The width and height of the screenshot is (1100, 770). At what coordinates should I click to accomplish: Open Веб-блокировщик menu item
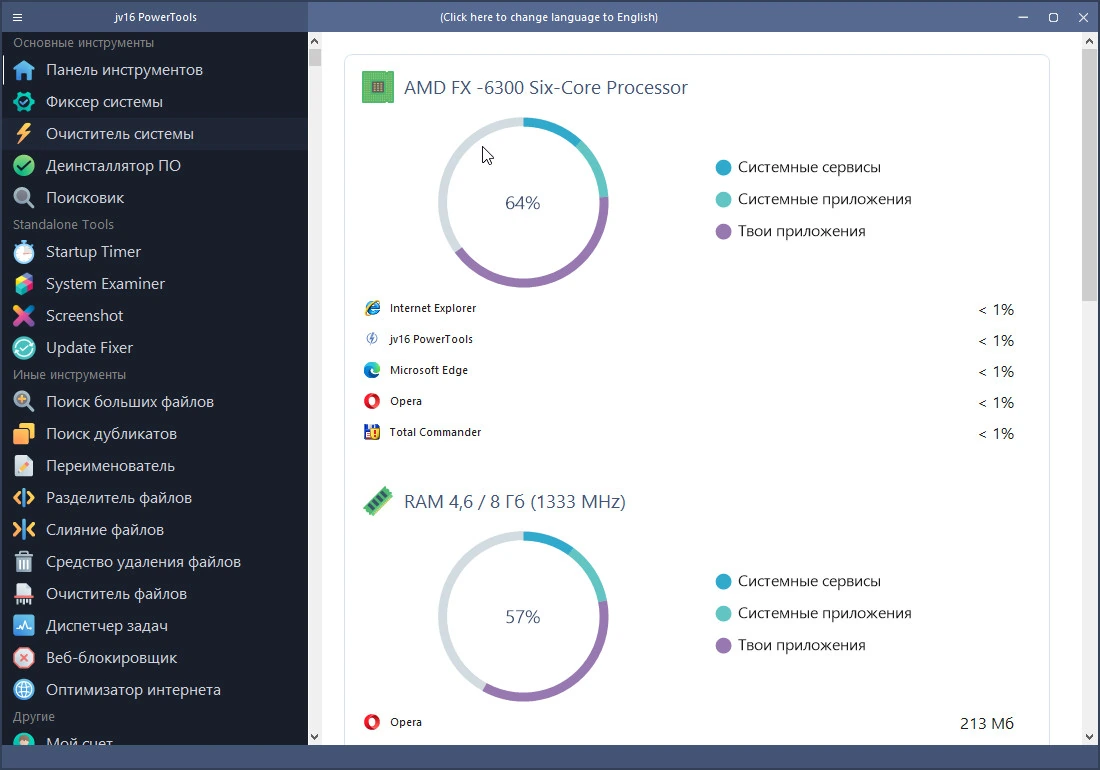[x=154, y=658]
